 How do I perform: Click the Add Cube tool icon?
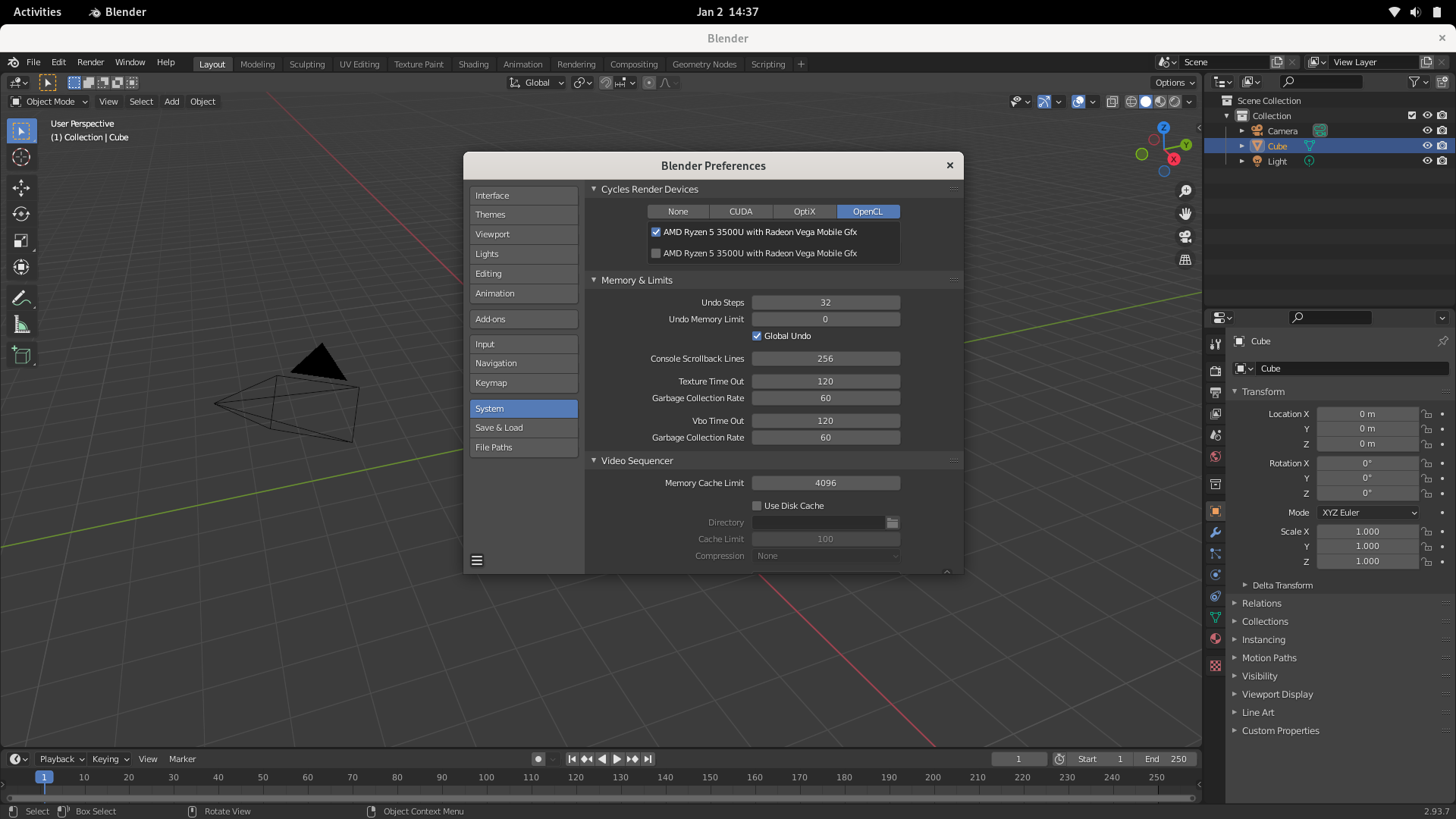click(x=21, y=354)
